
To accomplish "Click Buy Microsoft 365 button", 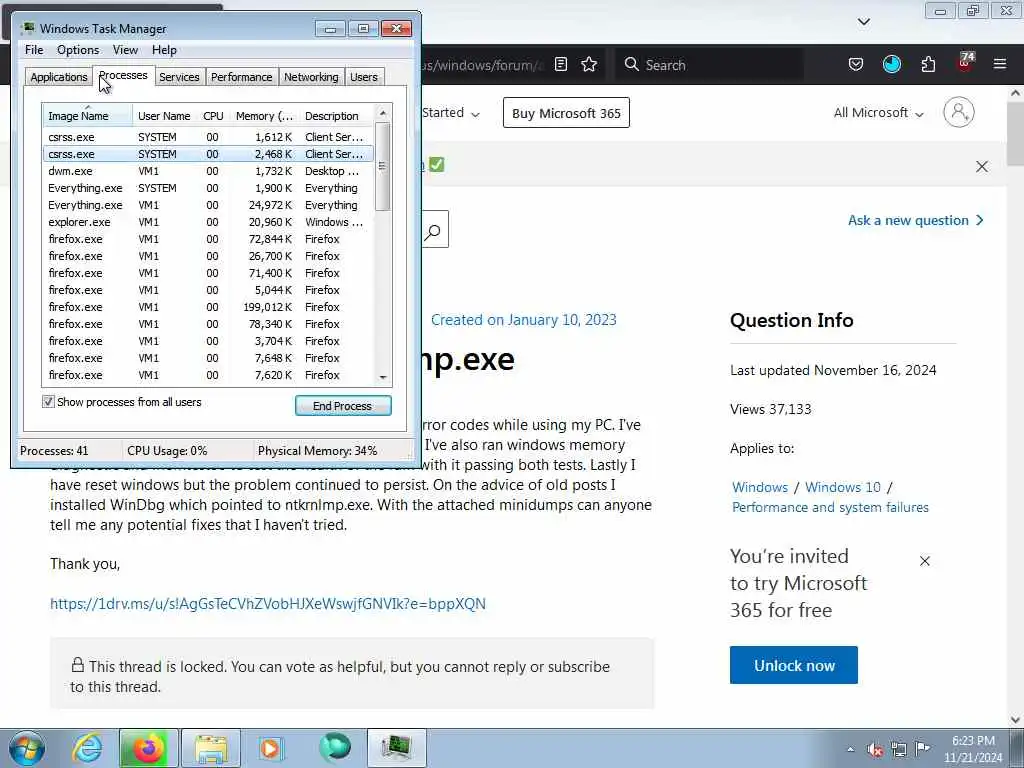I will (x=566, y=113).
